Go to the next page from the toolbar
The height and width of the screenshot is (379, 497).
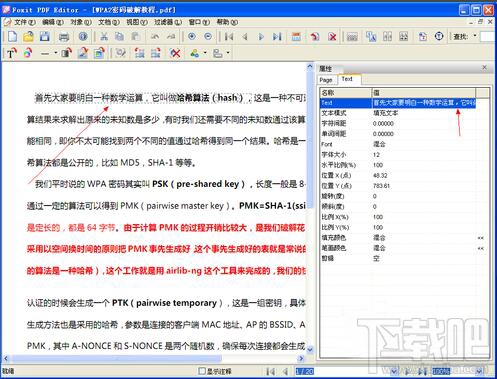[261, 36]
